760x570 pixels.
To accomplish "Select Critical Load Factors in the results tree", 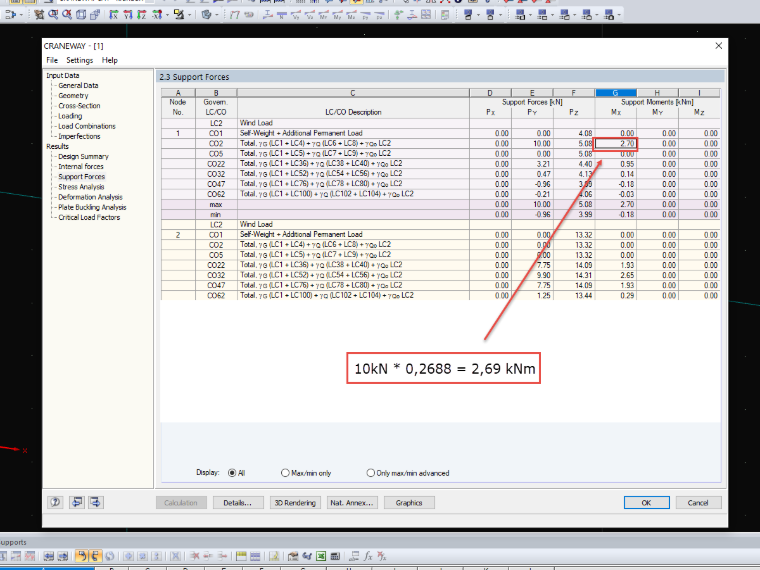I will click(89, 217).
